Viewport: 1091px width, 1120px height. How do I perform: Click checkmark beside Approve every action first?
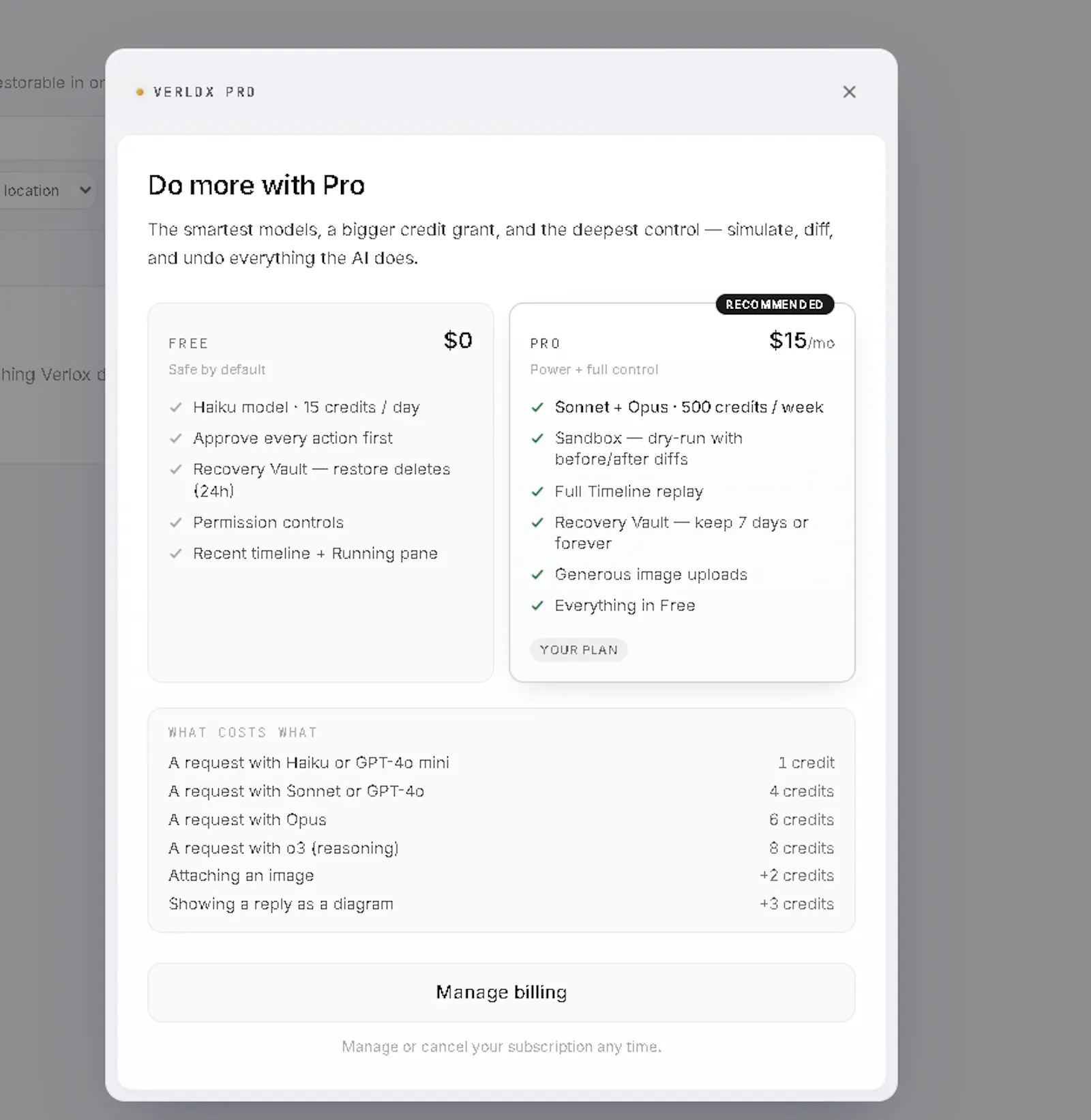pos(176,438)
